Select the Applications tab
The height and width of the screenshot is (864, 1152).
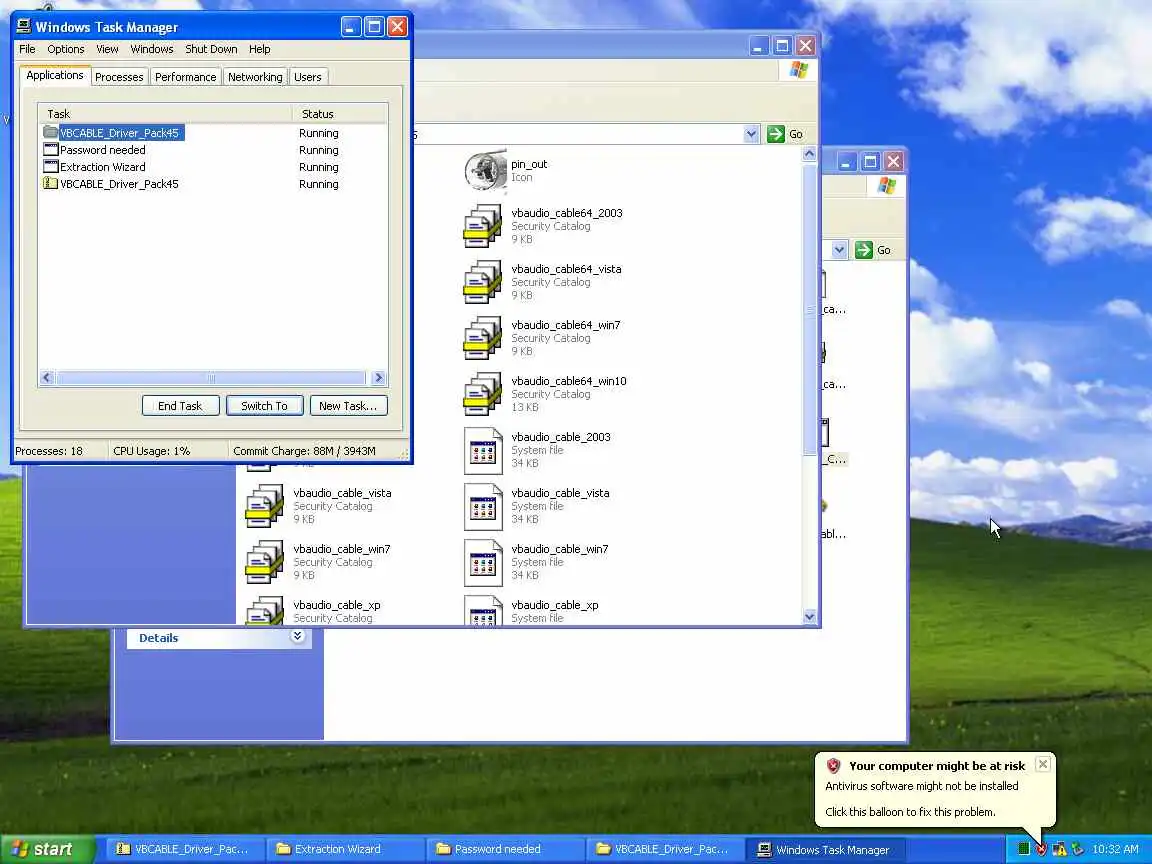click(54, 75)
